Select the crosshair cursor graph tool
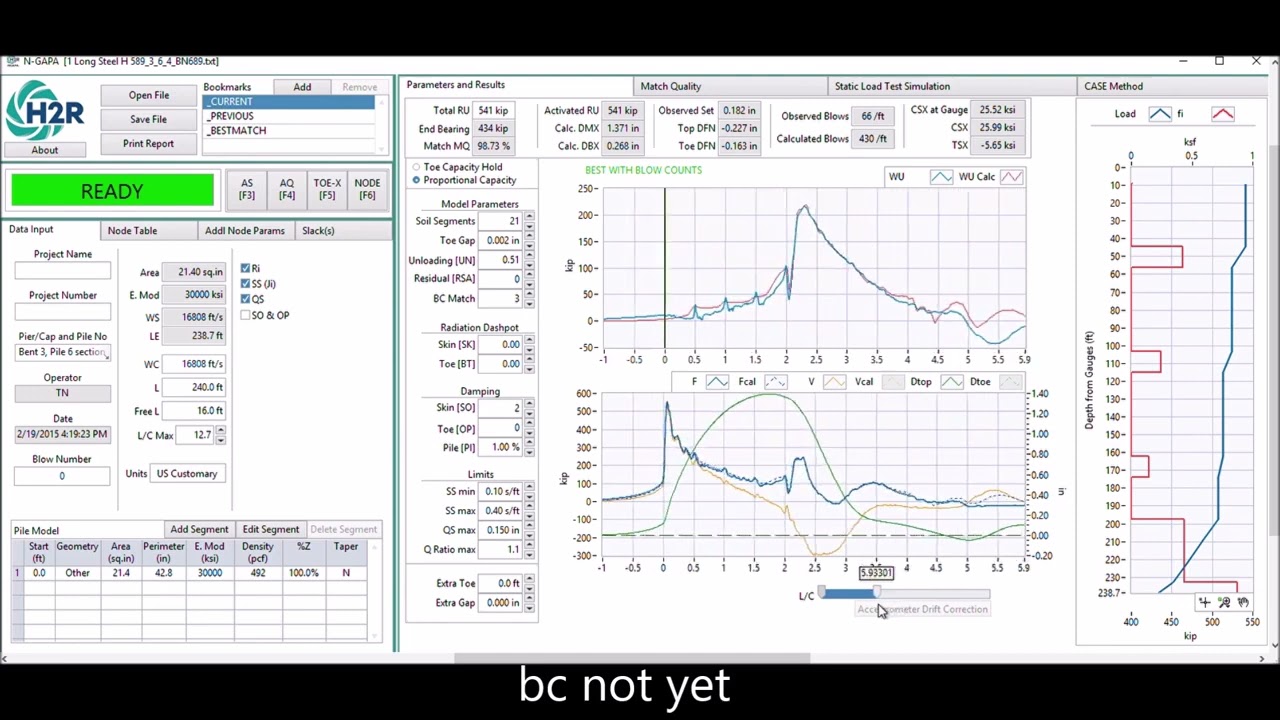 point(1205,602)
